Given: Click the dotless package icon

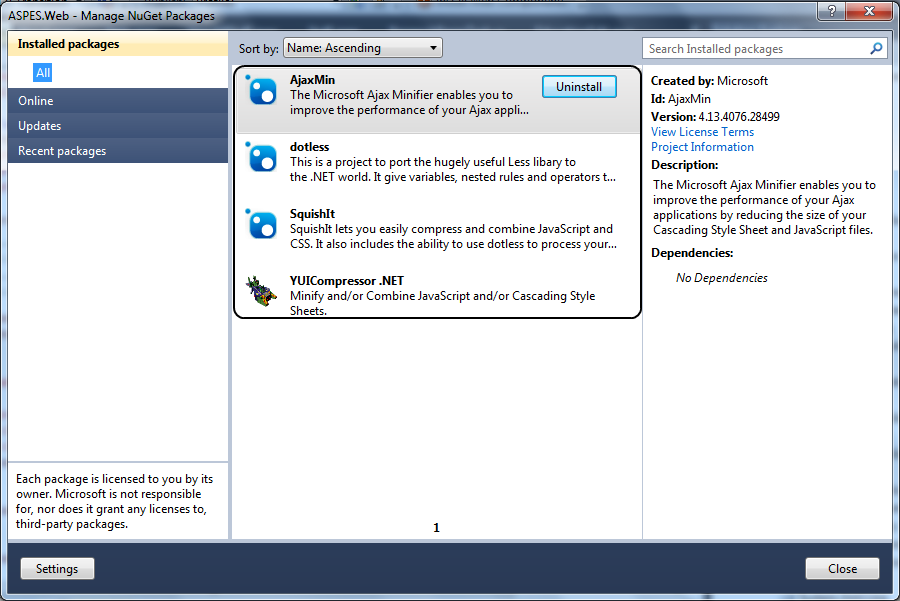Looking at the screenshot, I should (x=261, y=157).
